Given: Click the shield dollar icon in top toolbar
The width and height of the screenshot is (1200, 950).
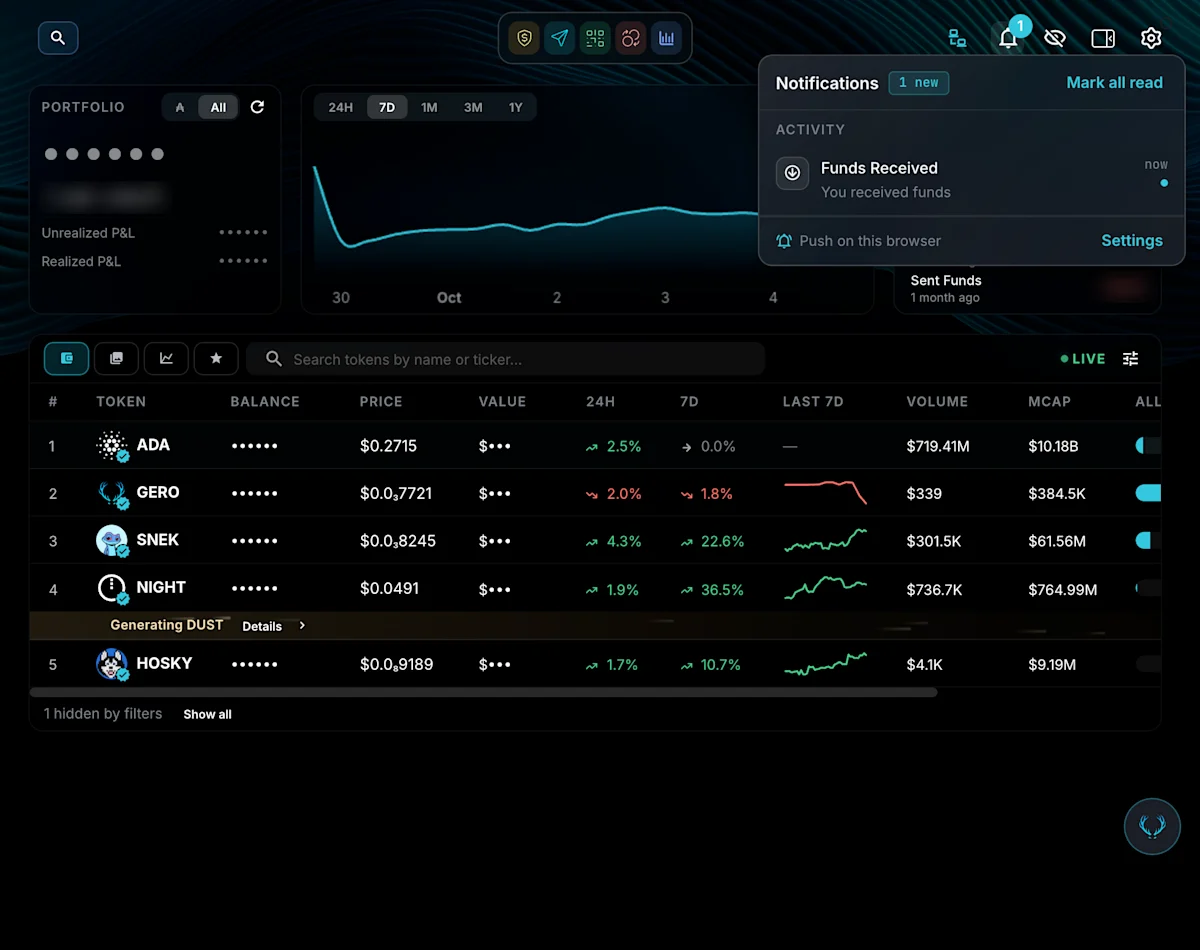Looking at the screenshot, I should 524,39.
